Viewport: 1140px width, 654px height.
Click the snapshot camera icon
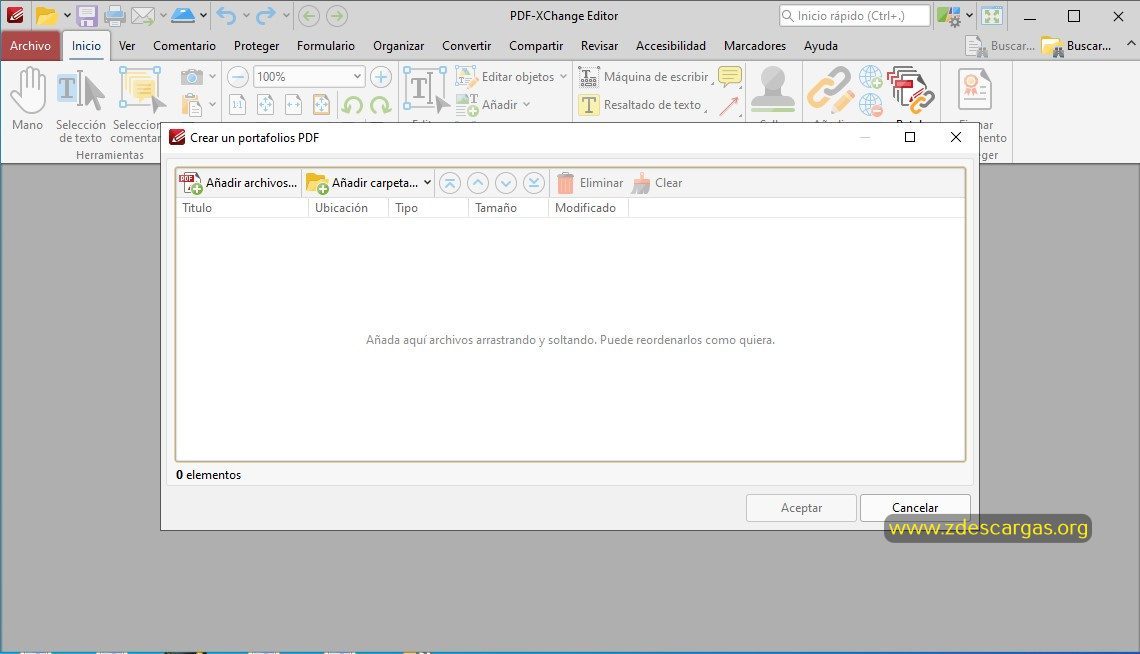(x=191, y=76)
